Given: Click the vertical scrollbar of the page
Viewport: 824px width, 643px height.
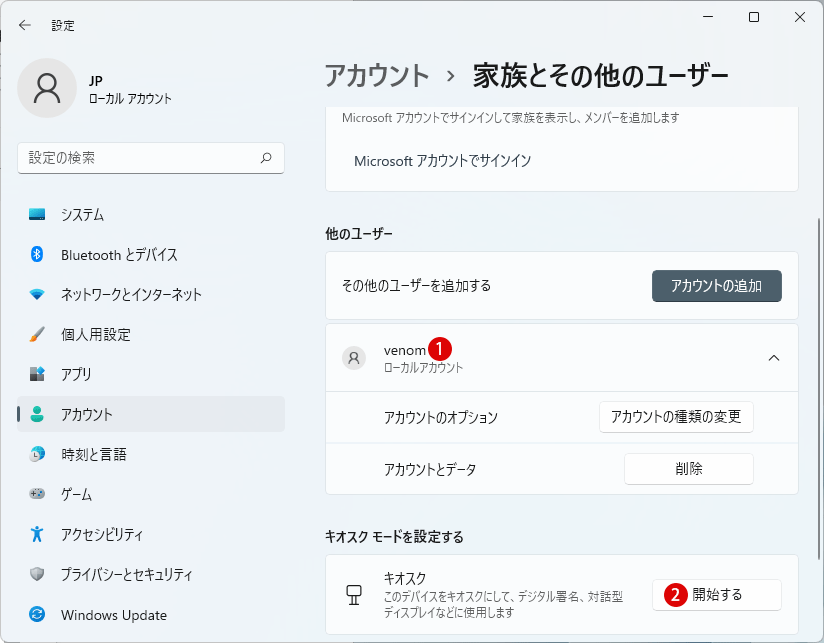Looking at the screenshot, I should (819, 389).
